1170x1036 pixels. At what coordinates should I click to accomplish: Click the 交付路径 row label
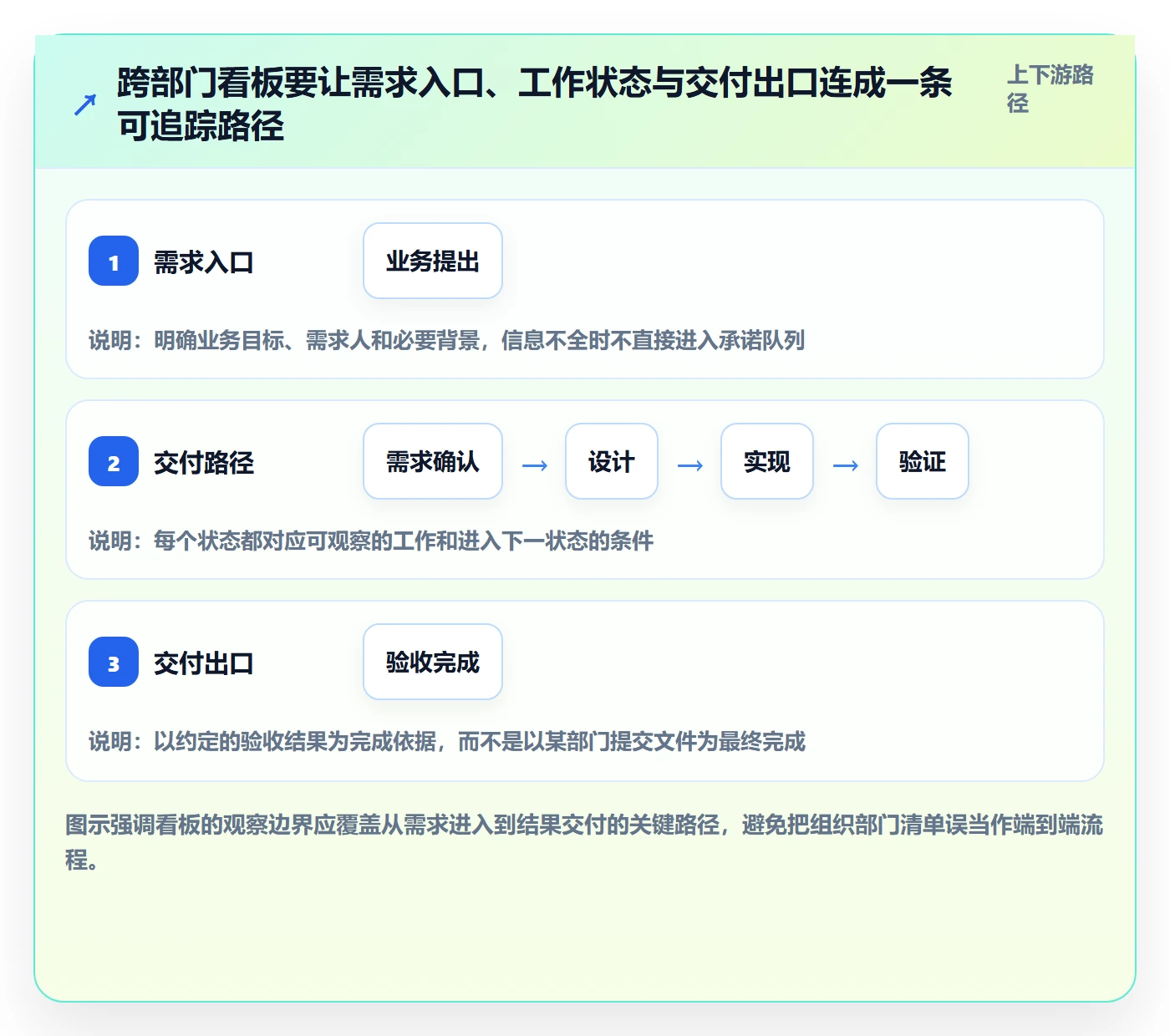[x=204, y=463]
